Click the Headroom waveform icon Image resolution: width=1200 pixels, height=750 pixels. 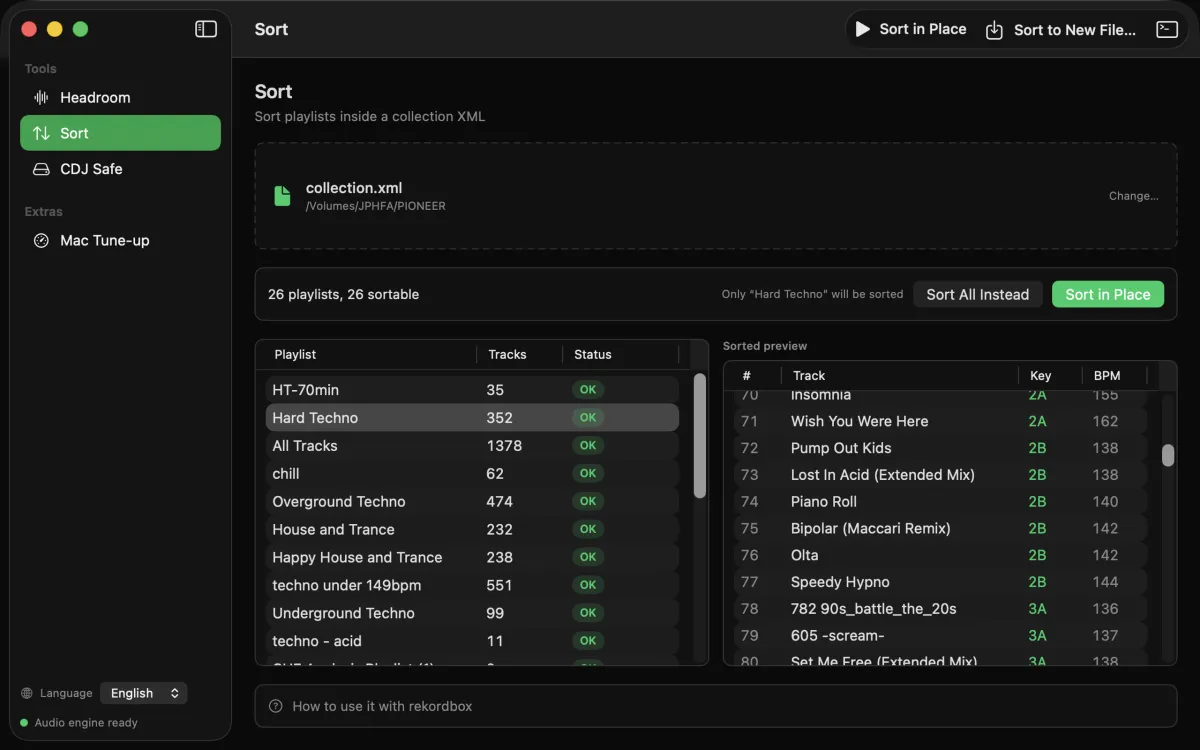tap(41, 97)
